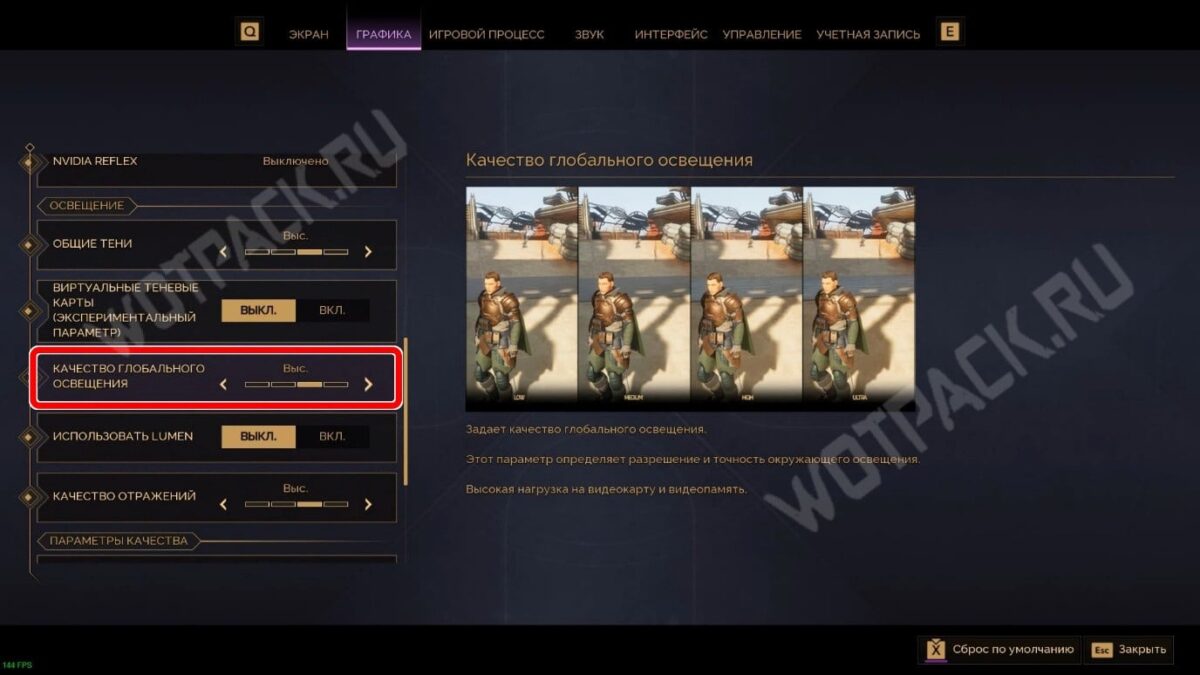Click the E key icon after tabs
This screenshot has height=675, width=1200.
(950, 32)
